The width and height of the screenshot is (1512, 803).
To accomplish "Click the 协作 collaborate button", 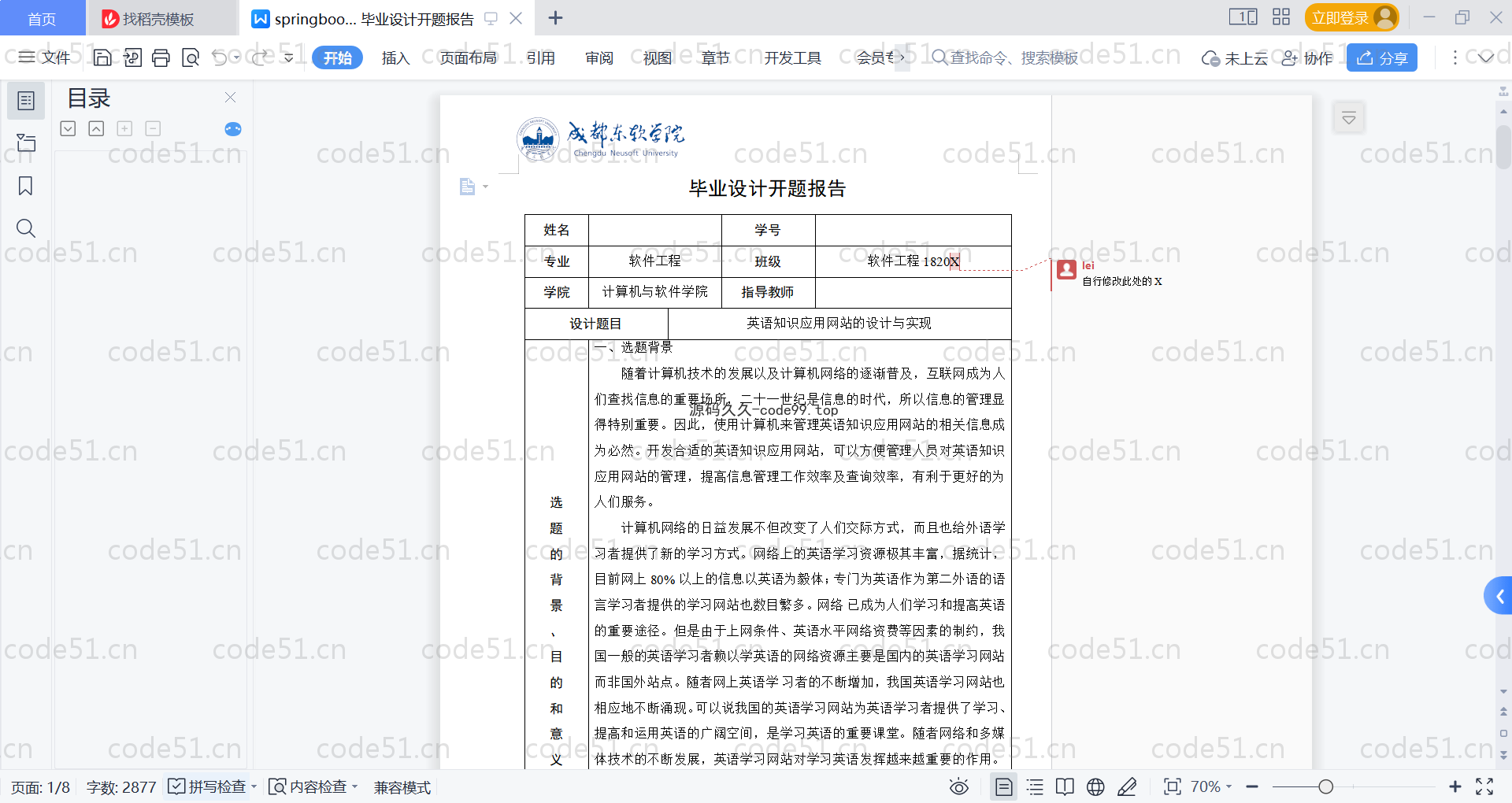I will 1307,58.
